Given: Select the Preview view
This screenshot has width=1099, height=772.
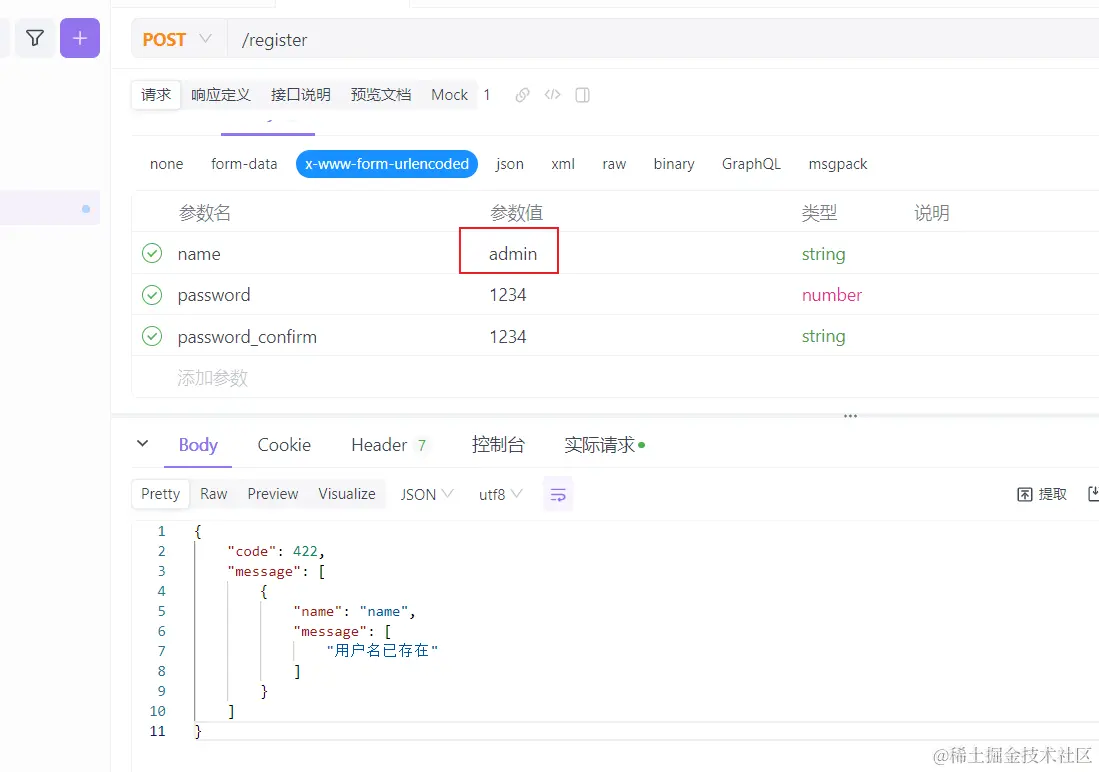Looking at the screenshot, I should [273, 494].
